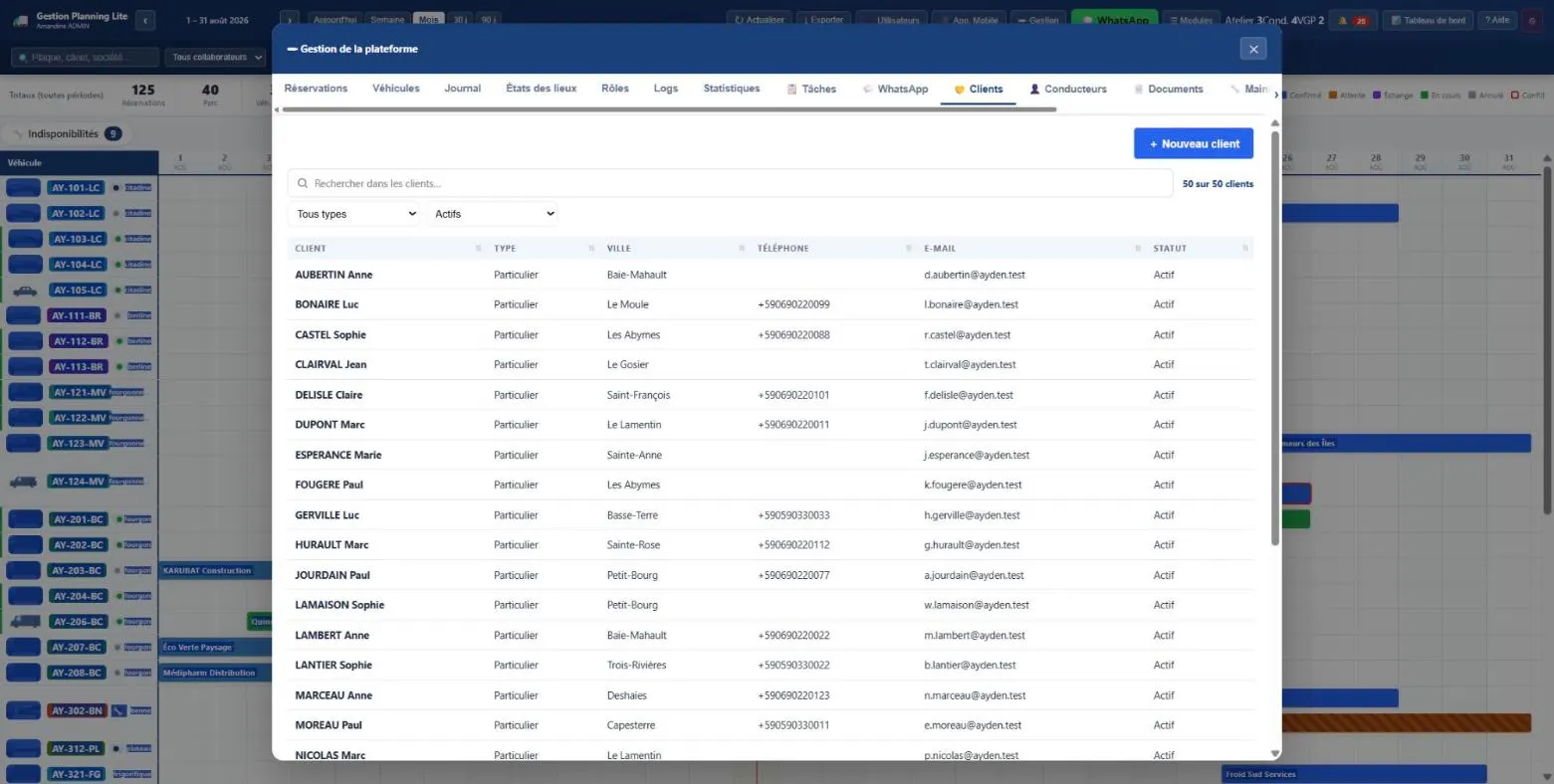
Task: Click the Conducteurs tab person icon
Action: pyautogui.click(x=1034, y=90)
